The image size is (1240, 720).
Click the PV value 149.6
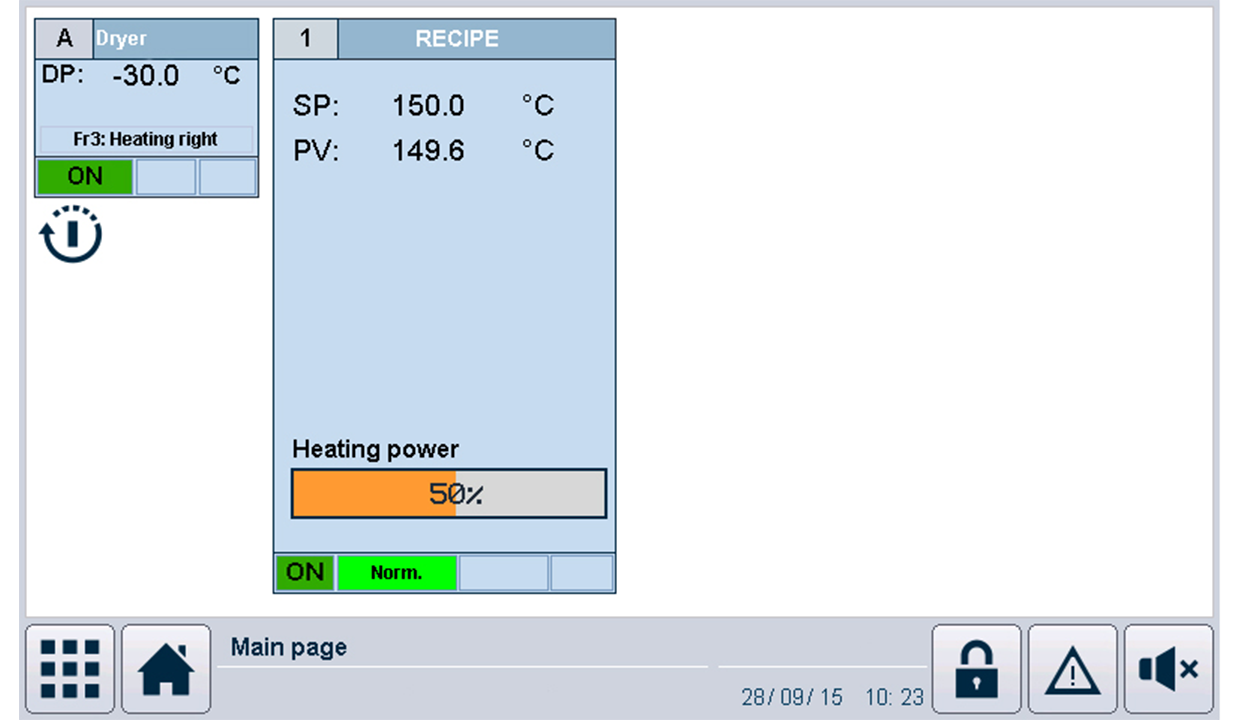tap(428, 151)
